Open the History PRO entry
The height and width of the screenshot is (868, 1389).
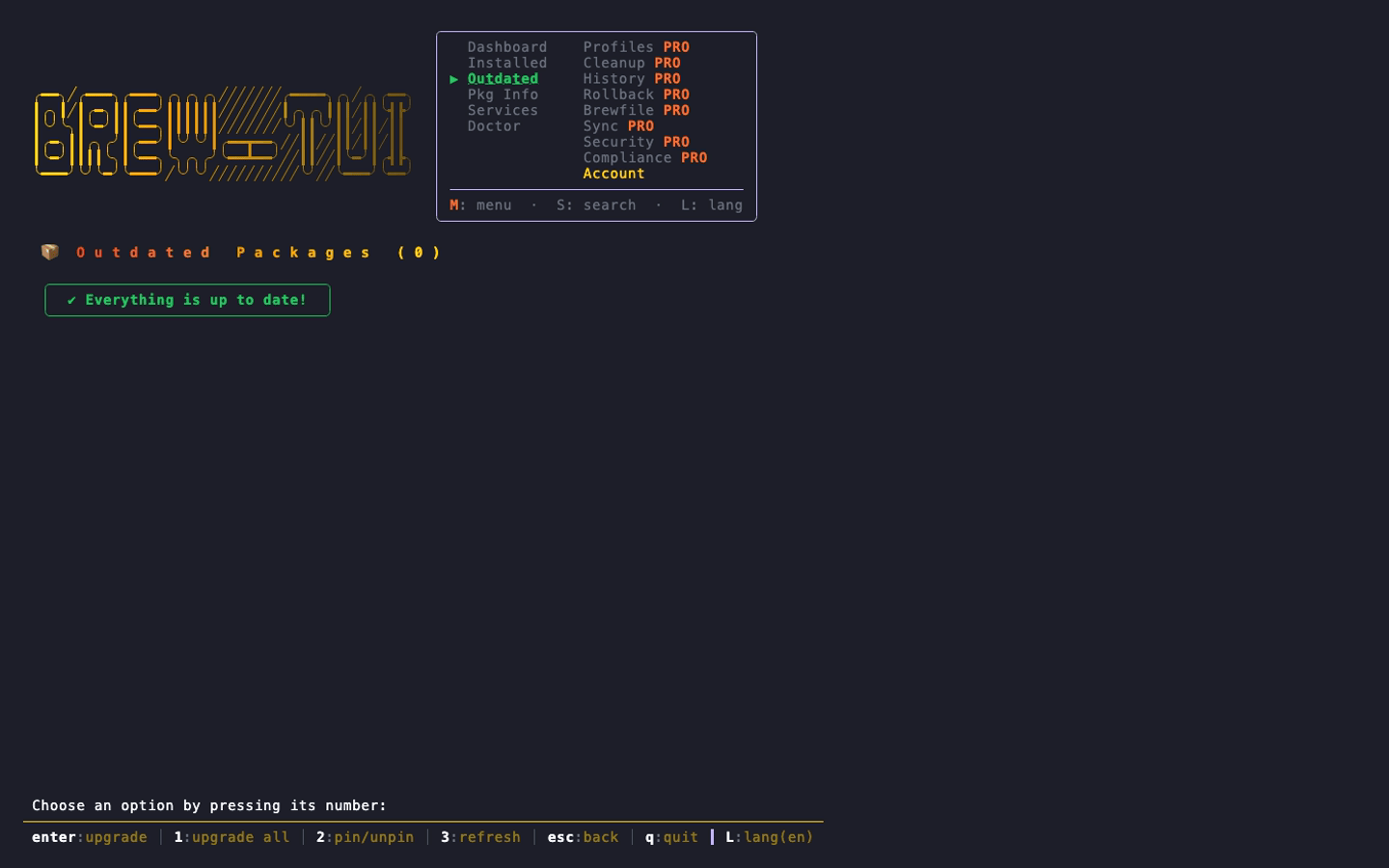pyautogui.click(x=632, y=79)
